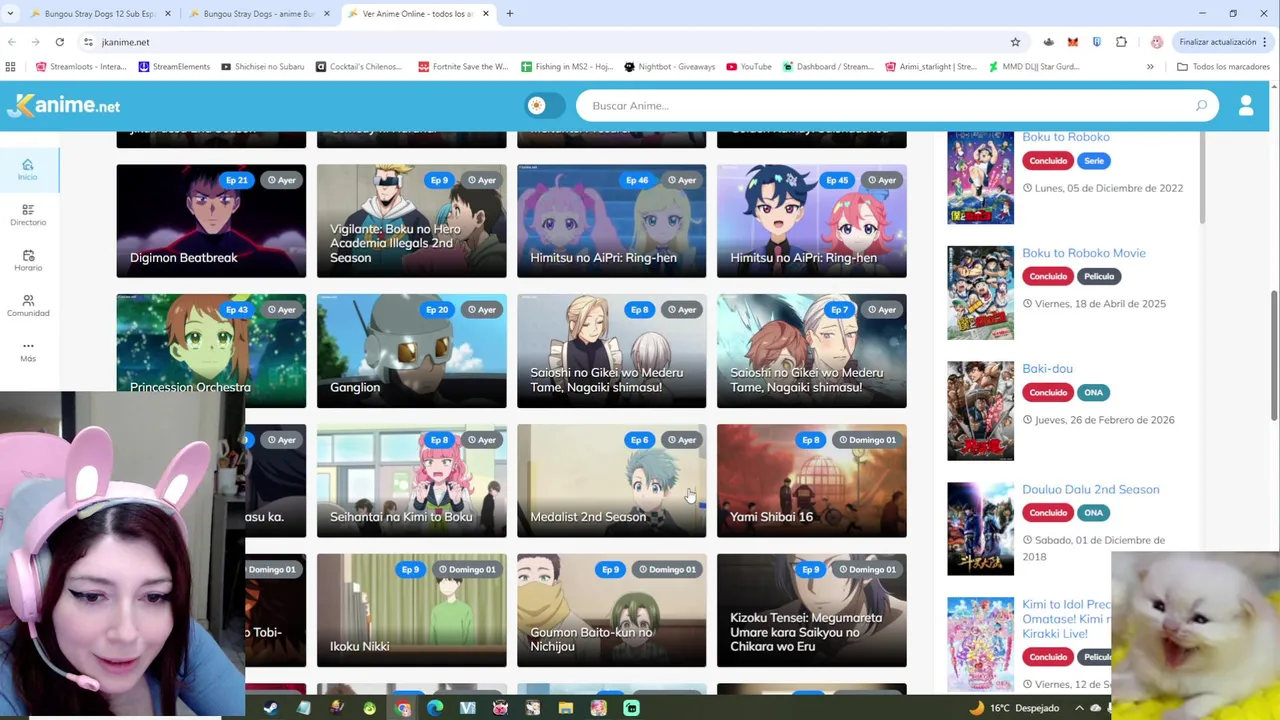The height and width of the screenshot is (720, 1280).
Task: Open the blue shield extension icon
Action: click(x=1097, y=42)
